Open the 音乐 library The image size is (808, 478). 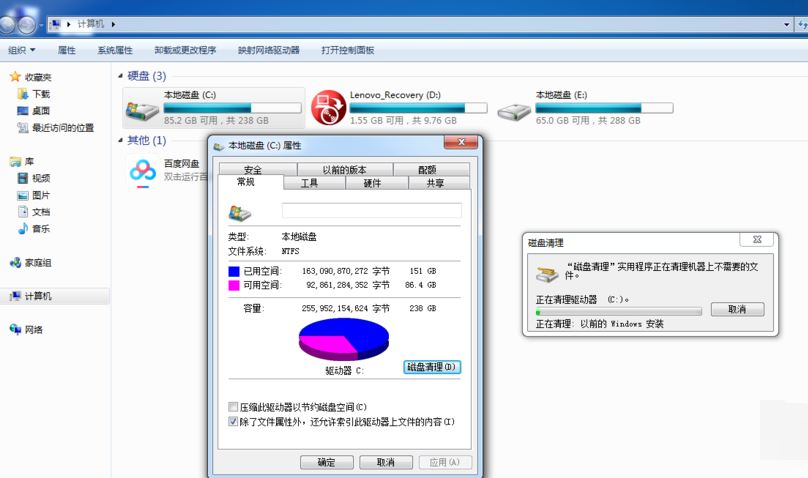click(x=40, y=229)
